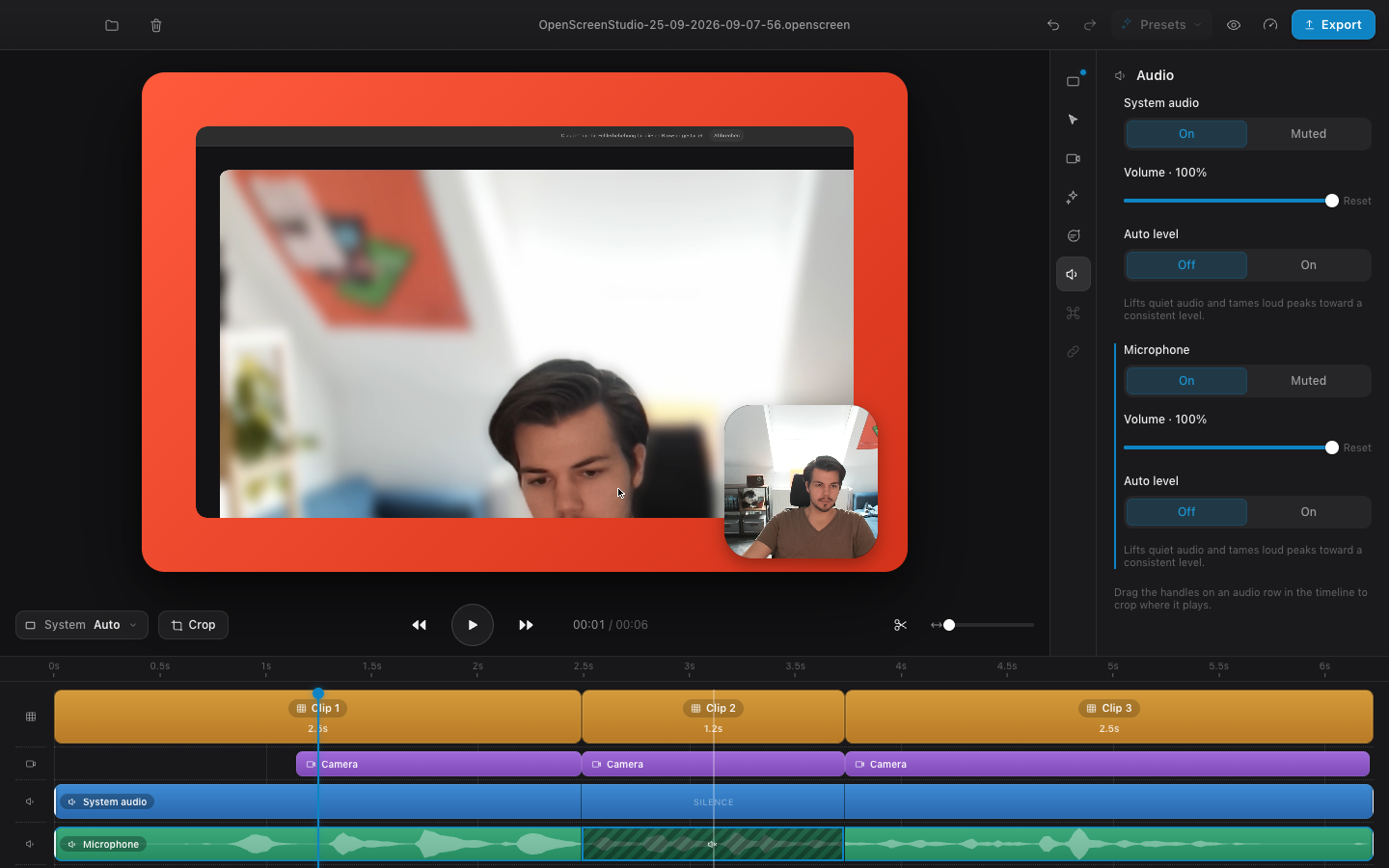Click the trash delete icon
This screenshot has width=1389, height=868.
pos(156,25)
